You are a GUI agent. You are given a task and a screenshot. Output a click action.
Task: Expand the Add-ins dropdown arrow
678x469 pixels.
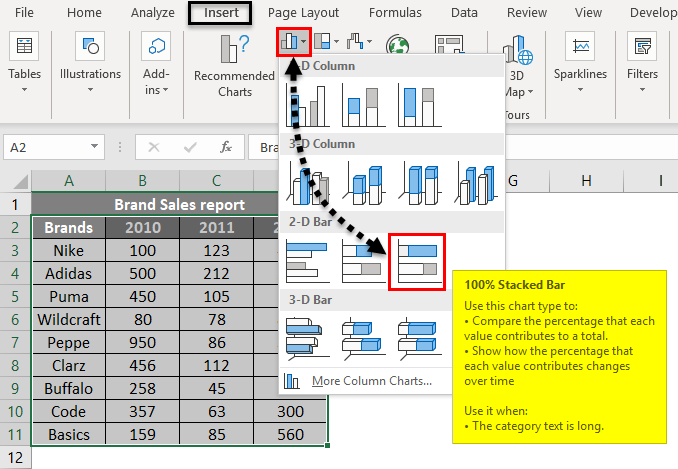coord(166,90)
